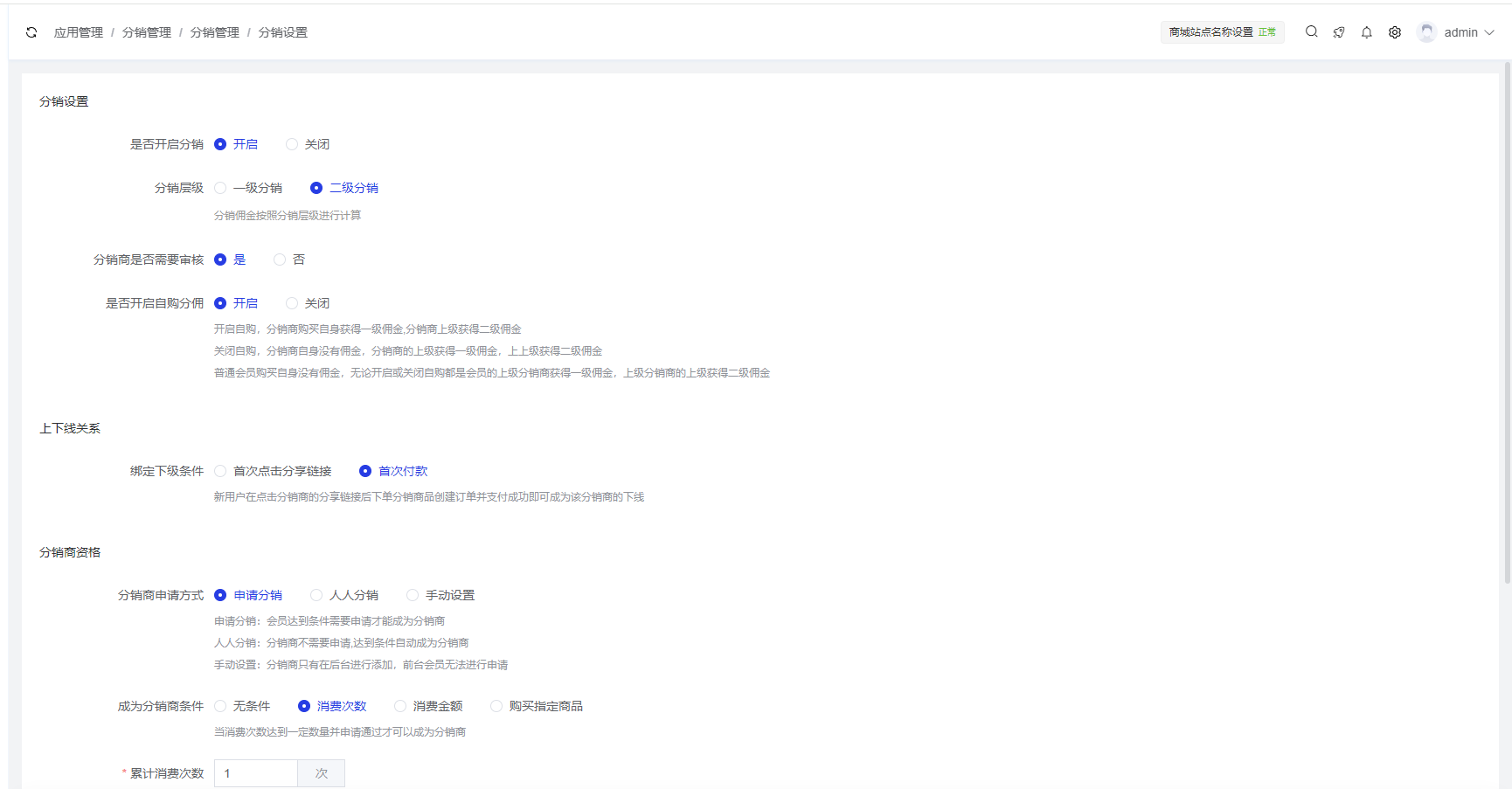This screenshot has height=789, width=1512.
Task: Click the 绑定下级条件 field label
Action: (x=167, y=471)
